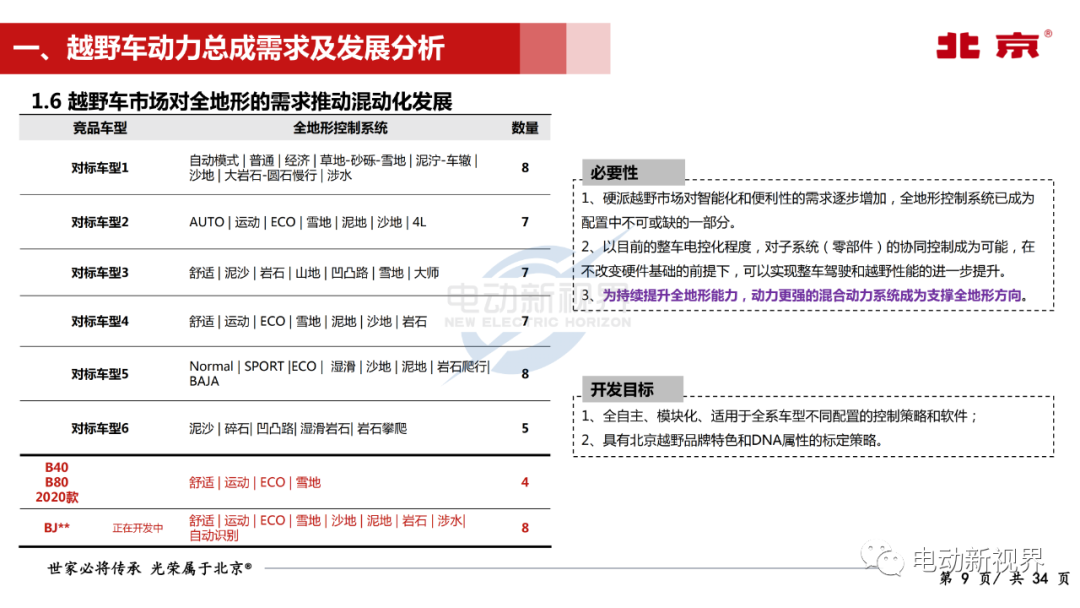Select the row label 对标车型2

tap(100, 222)
